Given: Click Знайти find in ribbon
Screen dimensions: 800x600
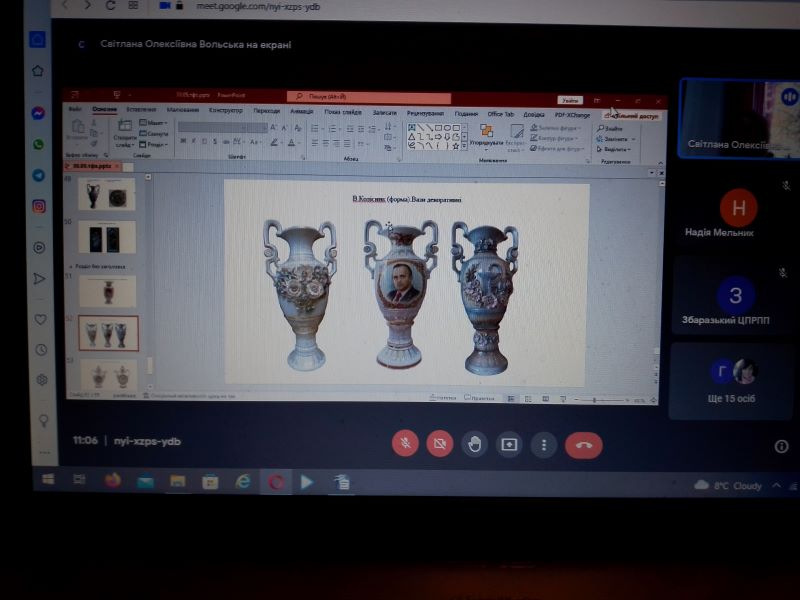Looking at the screenshot, I should click(610, 129).
